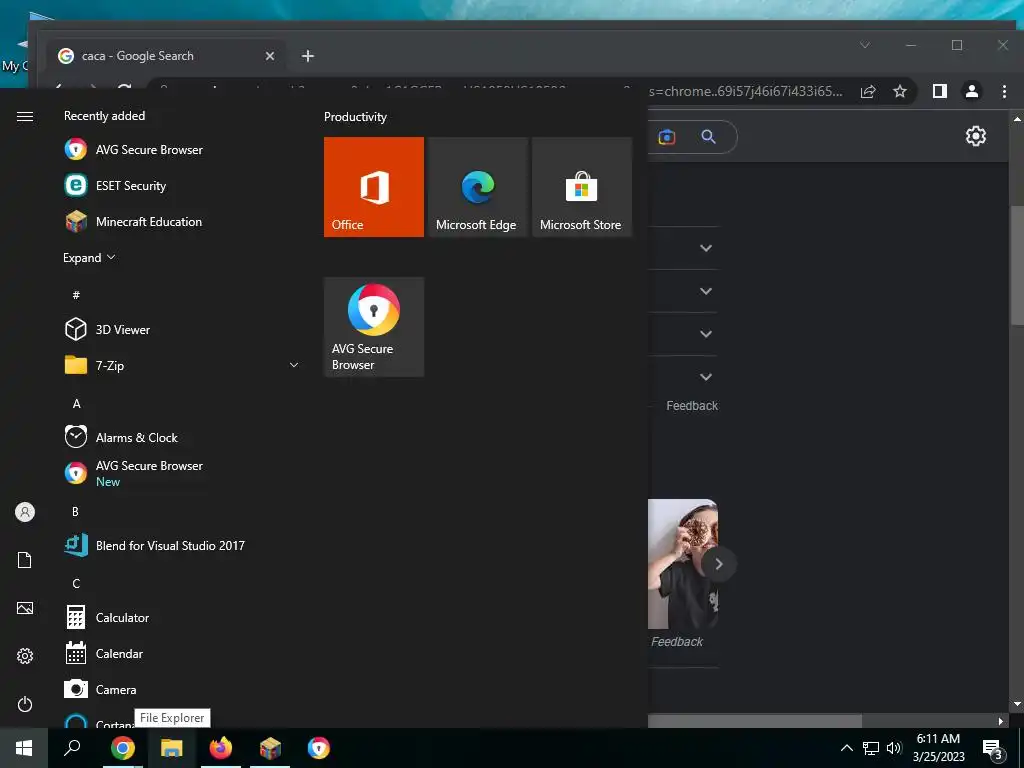Open Calendar app
This screenshot has height=768, width=1024.
click(x=181, y=654)
